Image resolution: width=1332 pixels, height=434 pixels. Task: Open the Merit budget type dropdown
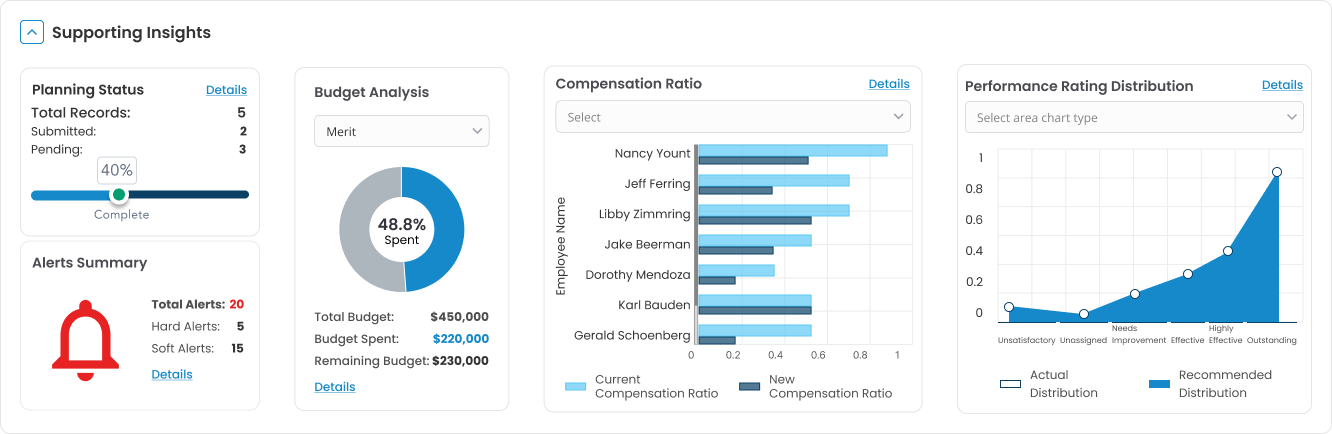pos(402,131)
